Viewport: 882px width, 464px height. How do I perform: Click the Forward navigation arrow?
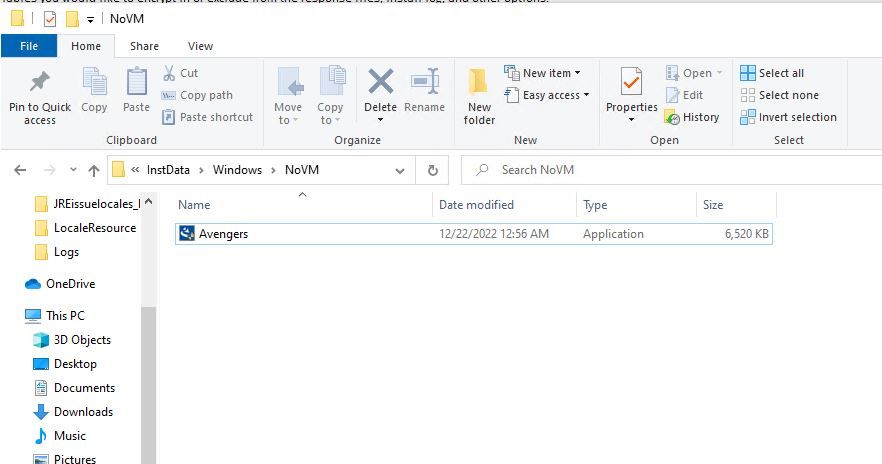click(x=50, y=170)
